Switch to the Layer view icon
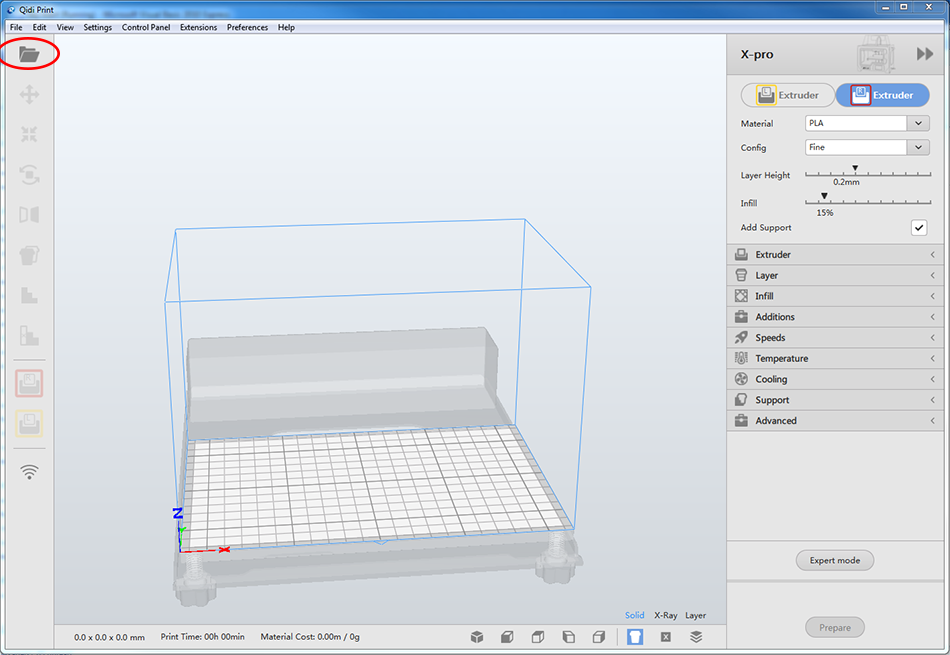This screenshot has width=950, height=655. [x=696, y=637]
